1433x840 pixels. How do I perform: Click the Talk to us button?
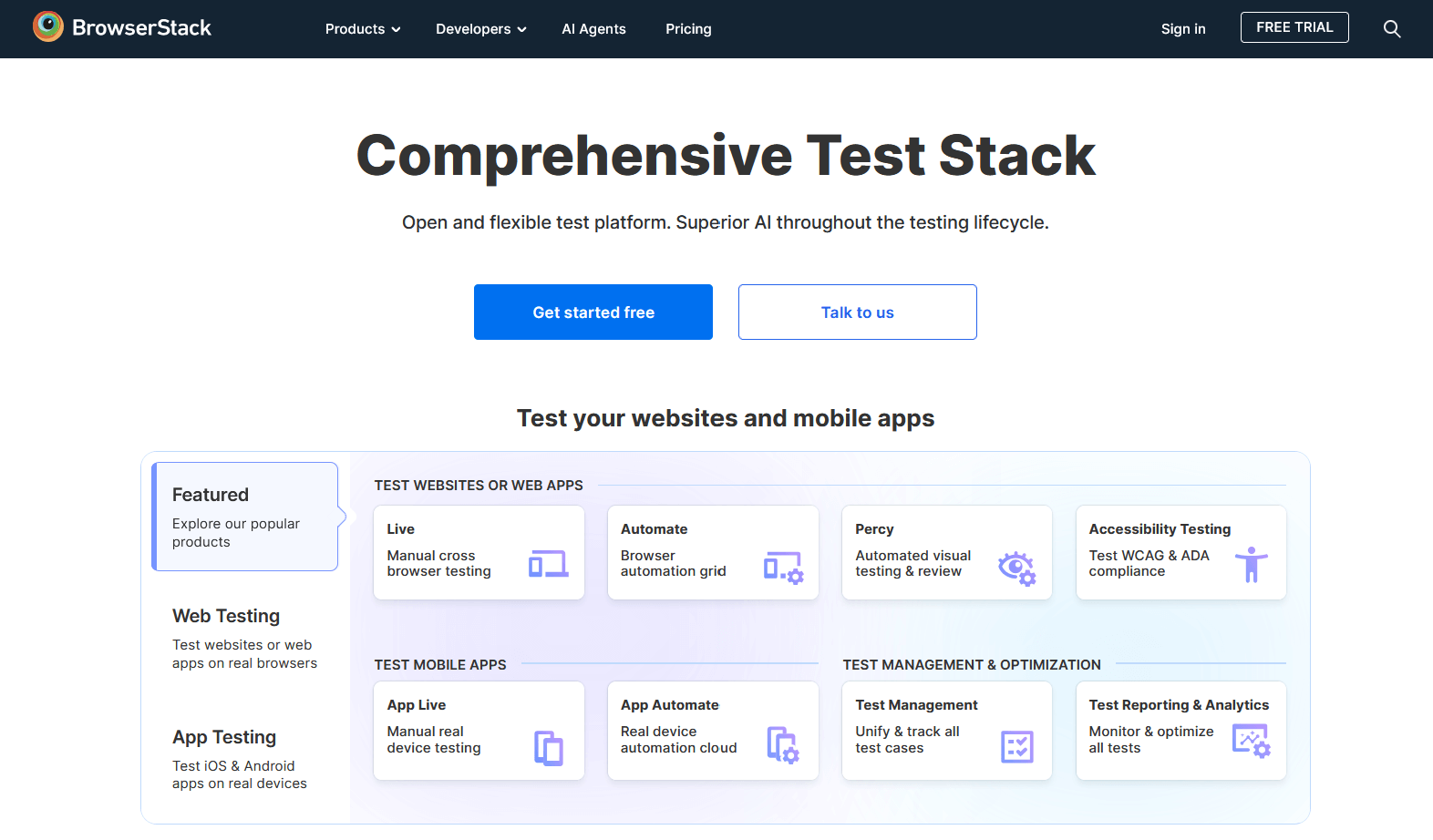[x=858, y=312]
